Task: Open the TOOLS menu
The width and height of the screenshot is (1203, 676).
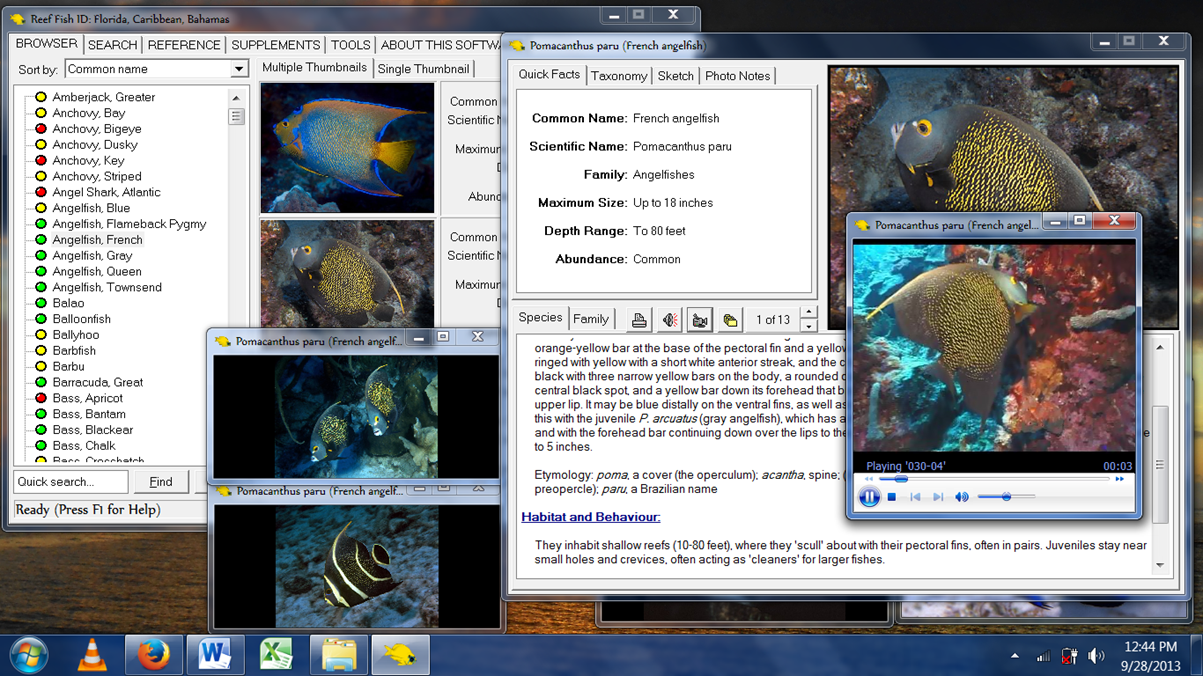Action: pos(351,44)
